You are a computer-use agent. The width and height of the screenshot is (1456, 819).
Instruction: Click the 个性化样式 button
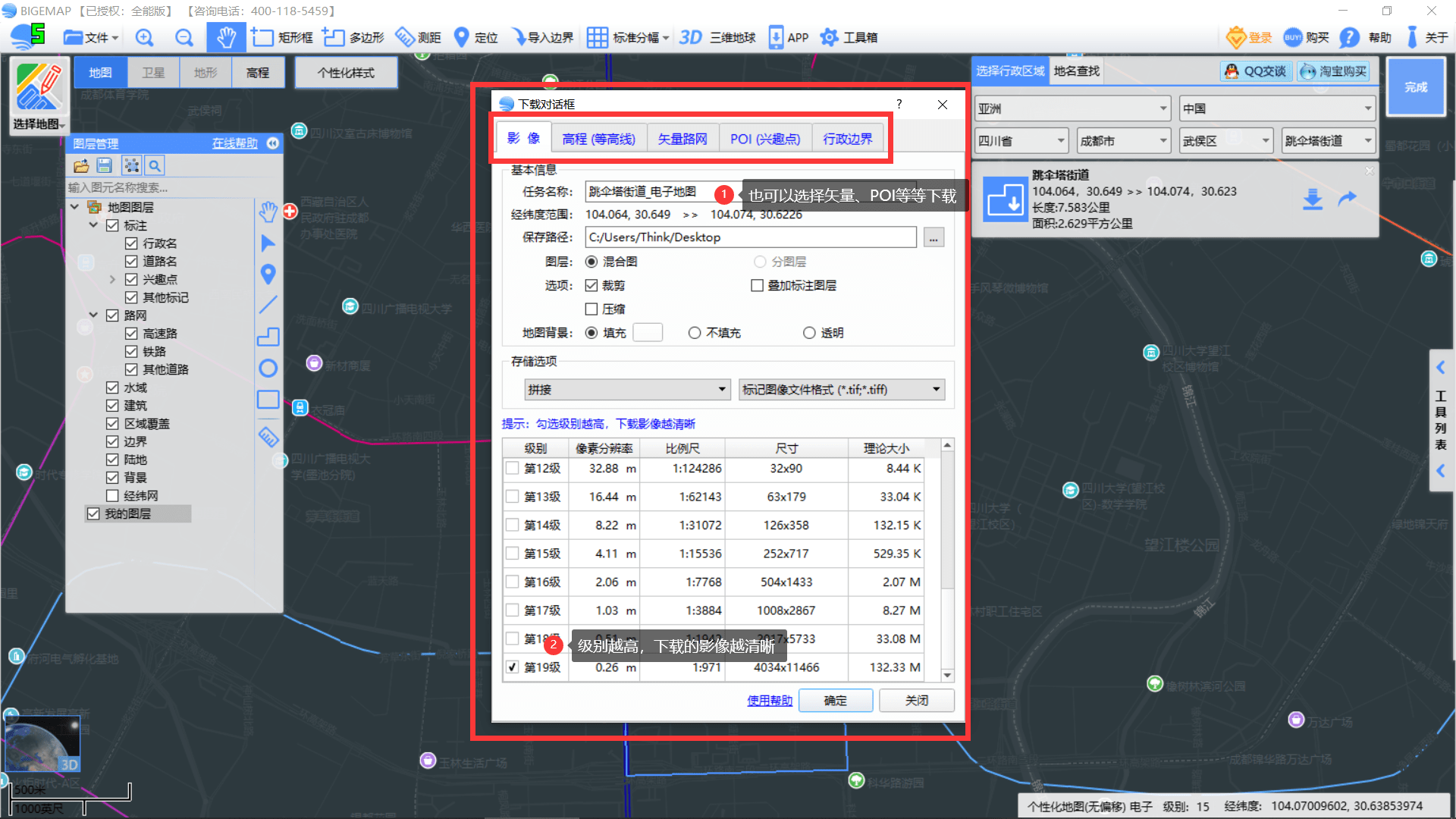click(346, 73)
